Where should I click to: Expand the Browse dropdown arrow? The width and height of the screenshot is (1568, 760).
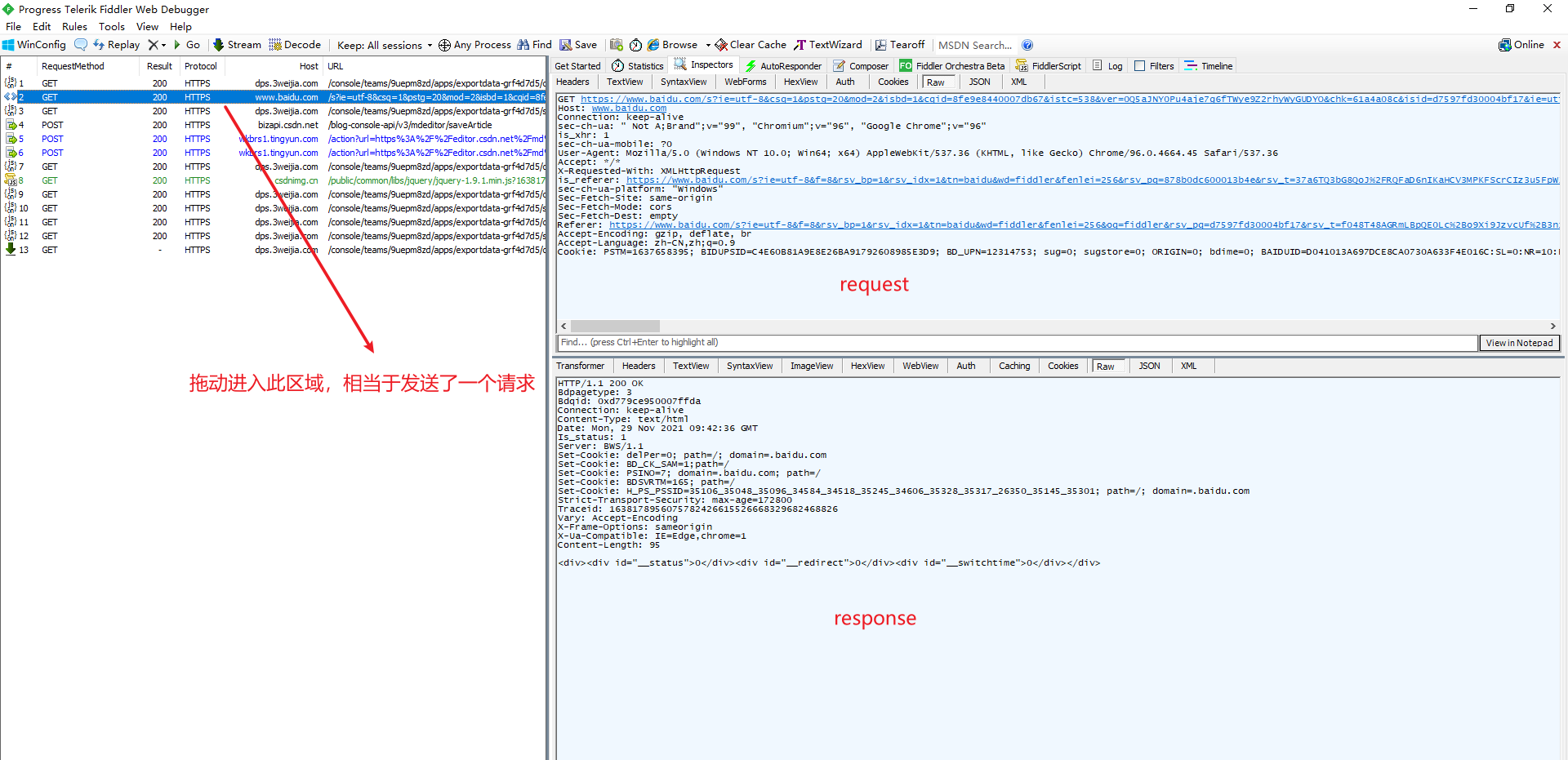708,45
